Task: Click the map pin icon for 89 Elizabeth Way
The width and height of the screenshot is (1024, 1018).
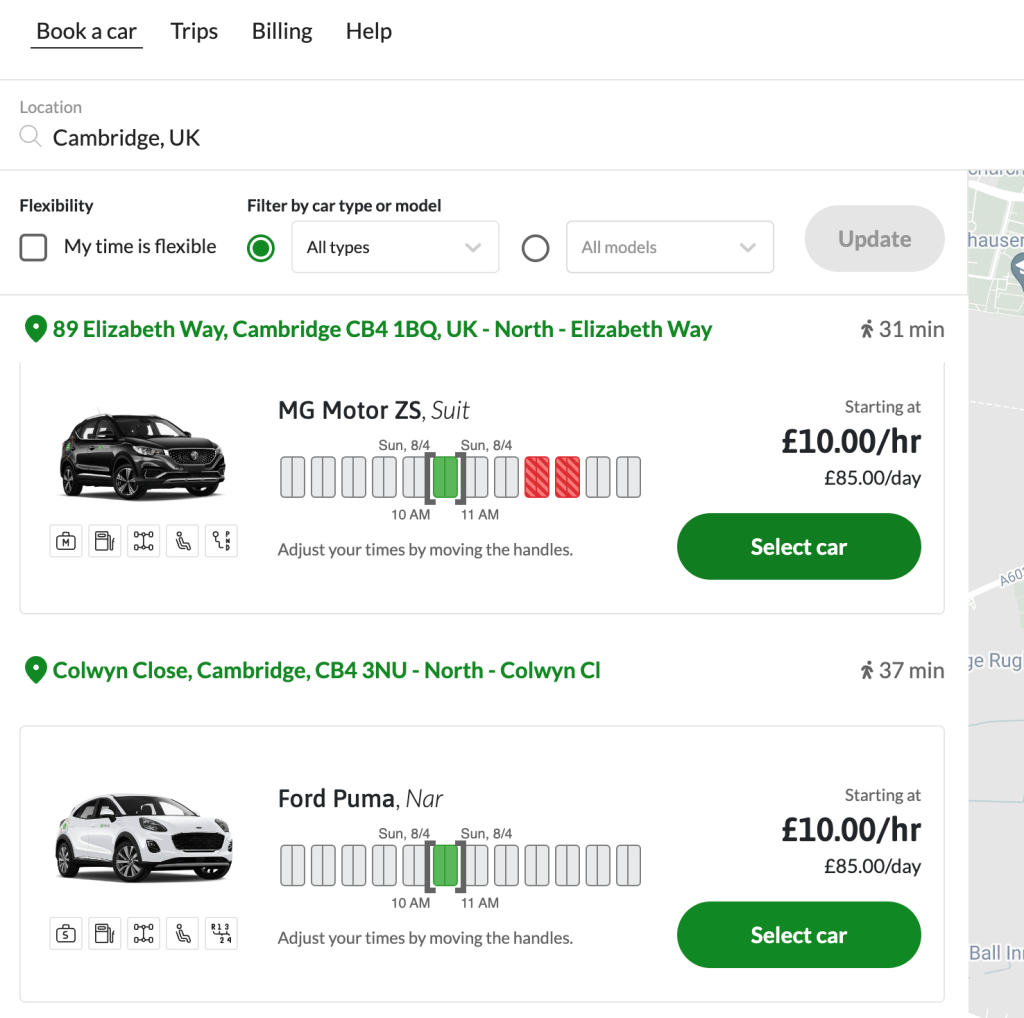Action: pyautogui.click(x=35, y=329)
